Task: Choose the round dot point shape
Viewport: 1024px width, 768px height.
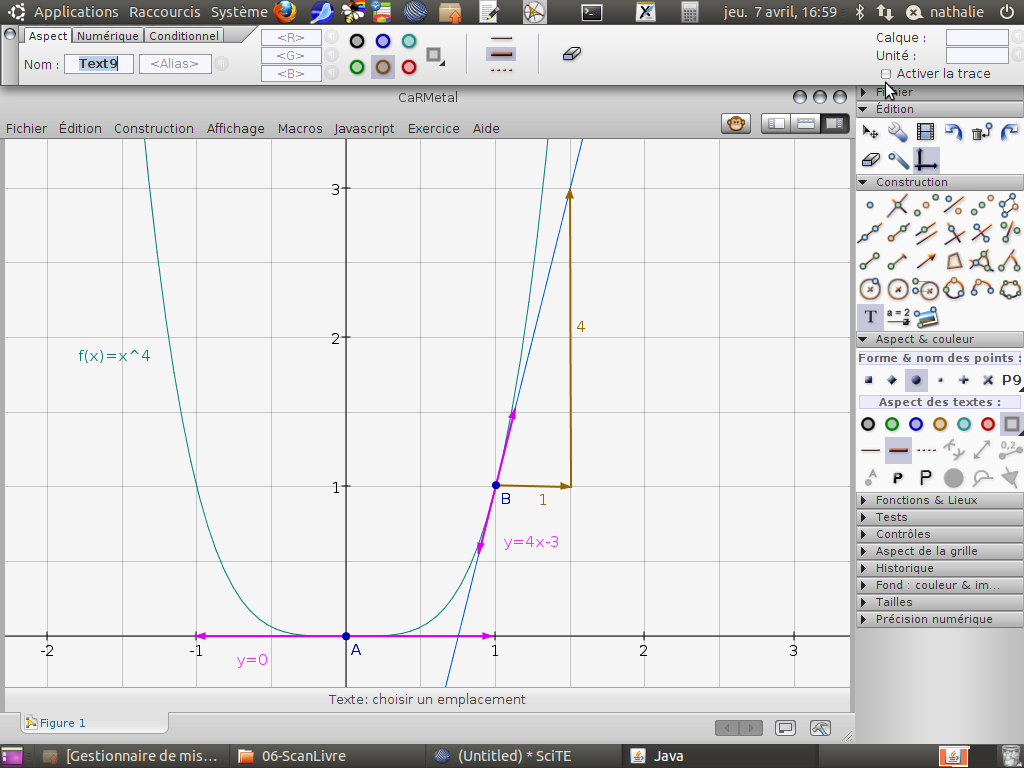Action: click(915, 380)
